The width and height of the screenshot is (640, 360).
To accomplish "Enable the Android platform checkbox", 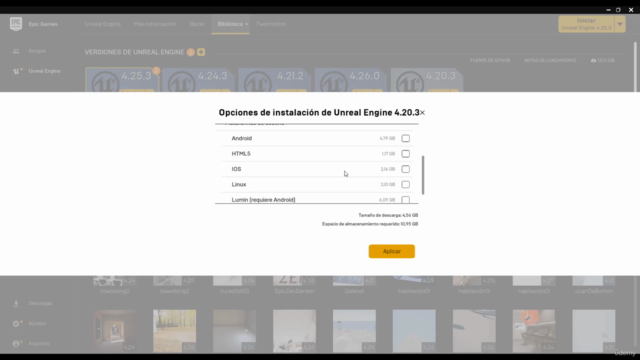I will click(x=405, y=138).
